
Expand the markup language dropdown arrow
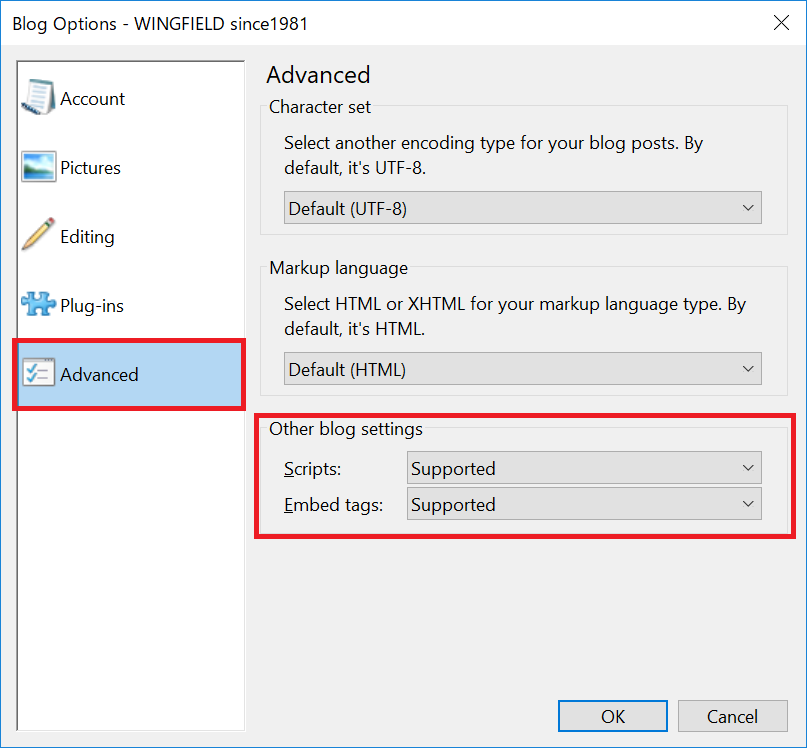point(748,369)
